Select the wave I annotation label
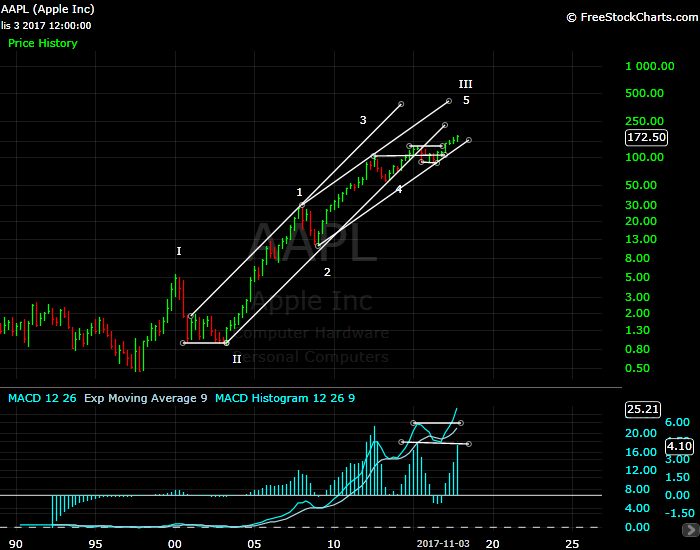 179,251
